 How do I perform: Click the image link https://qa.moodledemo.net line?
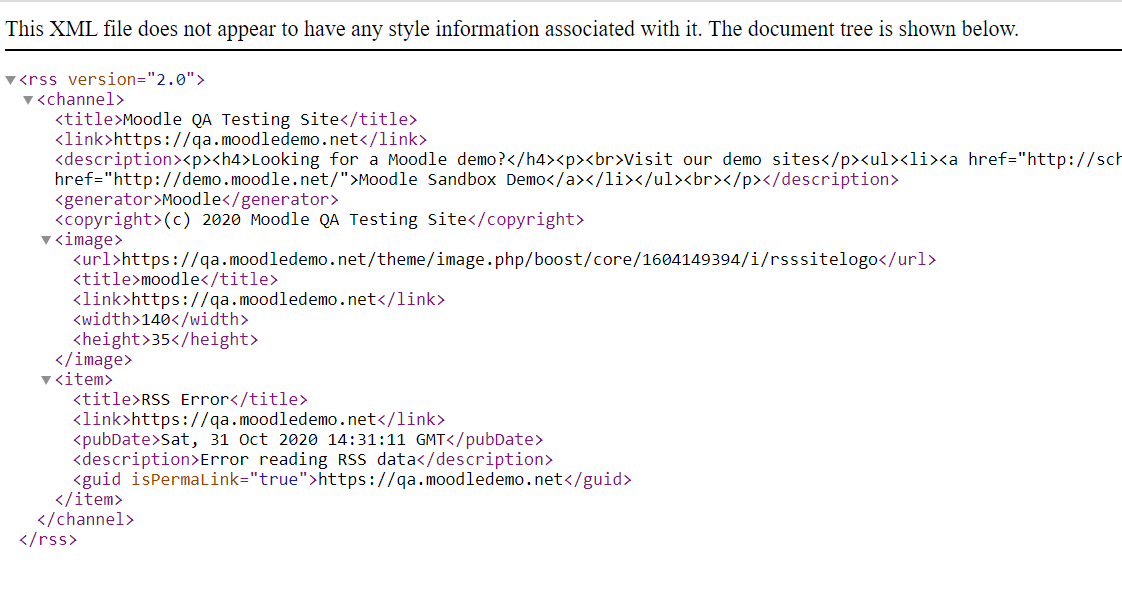click(x=259, y=300)
